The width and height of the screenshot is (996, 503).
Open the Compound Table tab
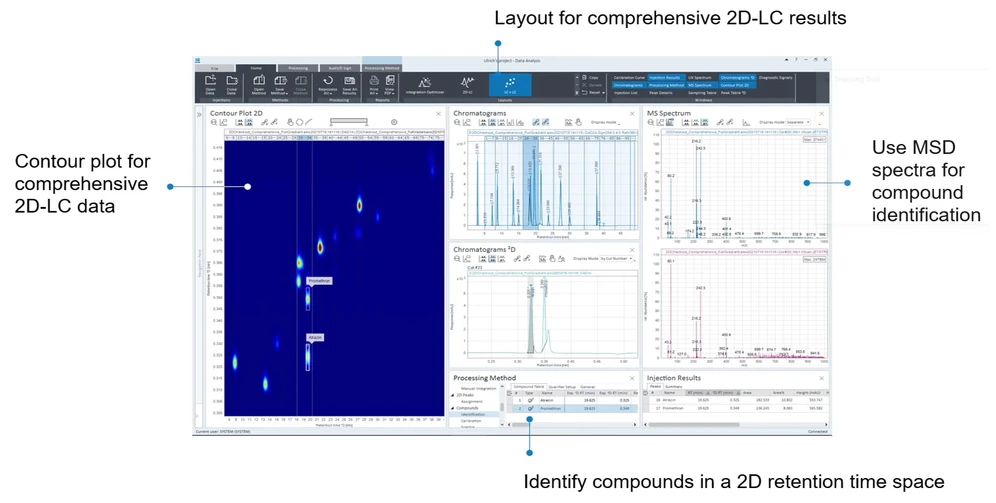(528, 386)
